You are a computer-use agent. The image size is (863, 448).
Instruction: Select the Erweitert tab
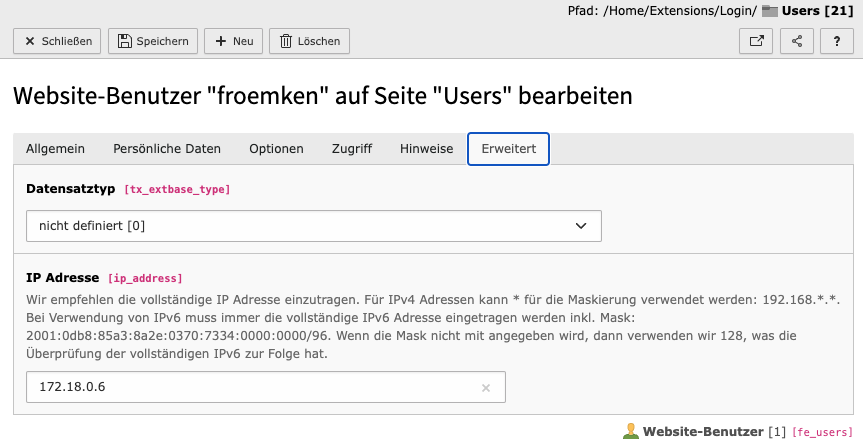click(x=508, y=149)
